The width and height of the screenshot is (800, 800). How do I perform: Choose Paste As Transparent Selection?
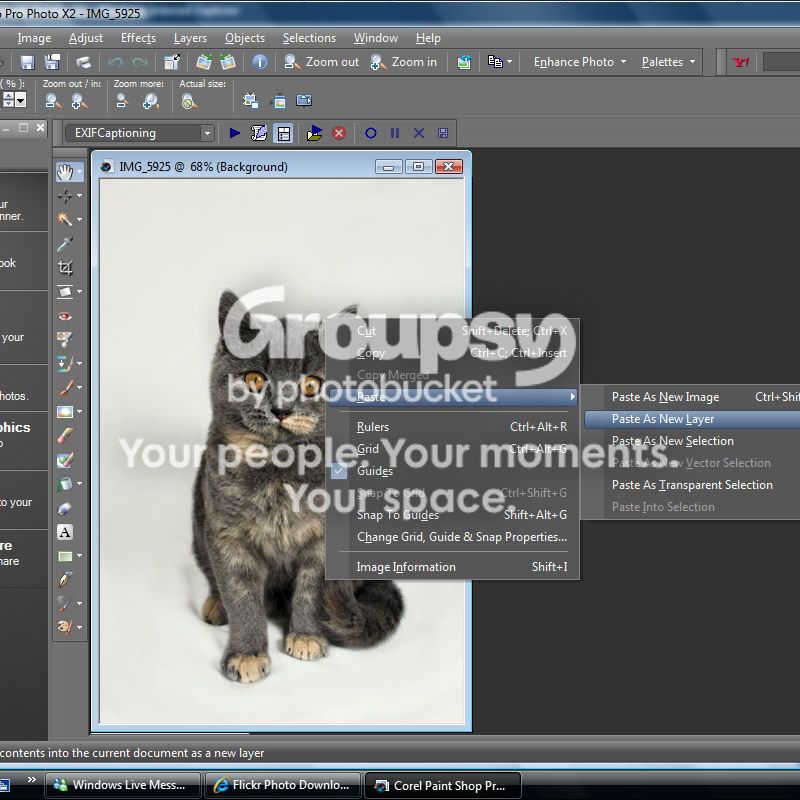tap(692, 485)
